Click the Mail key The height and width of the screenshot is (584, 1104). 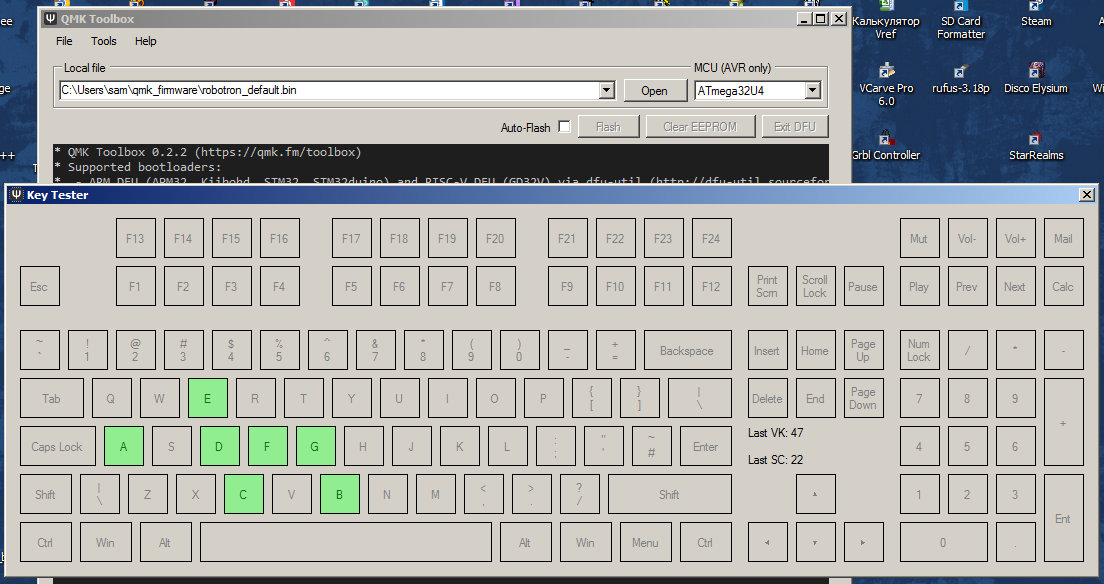pos(1063,238)
